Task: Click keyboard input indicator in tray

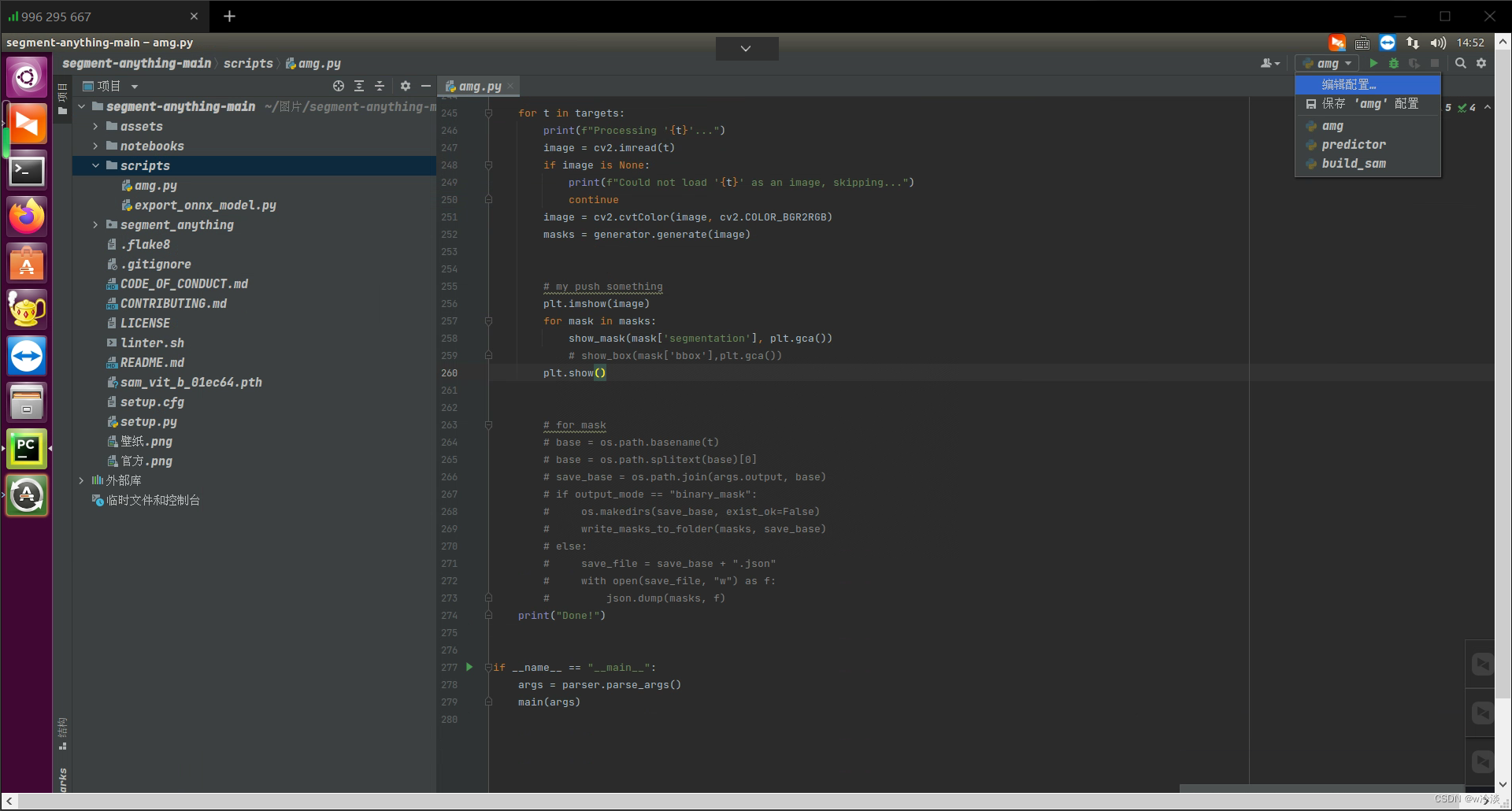Action: click(1362, 43)
